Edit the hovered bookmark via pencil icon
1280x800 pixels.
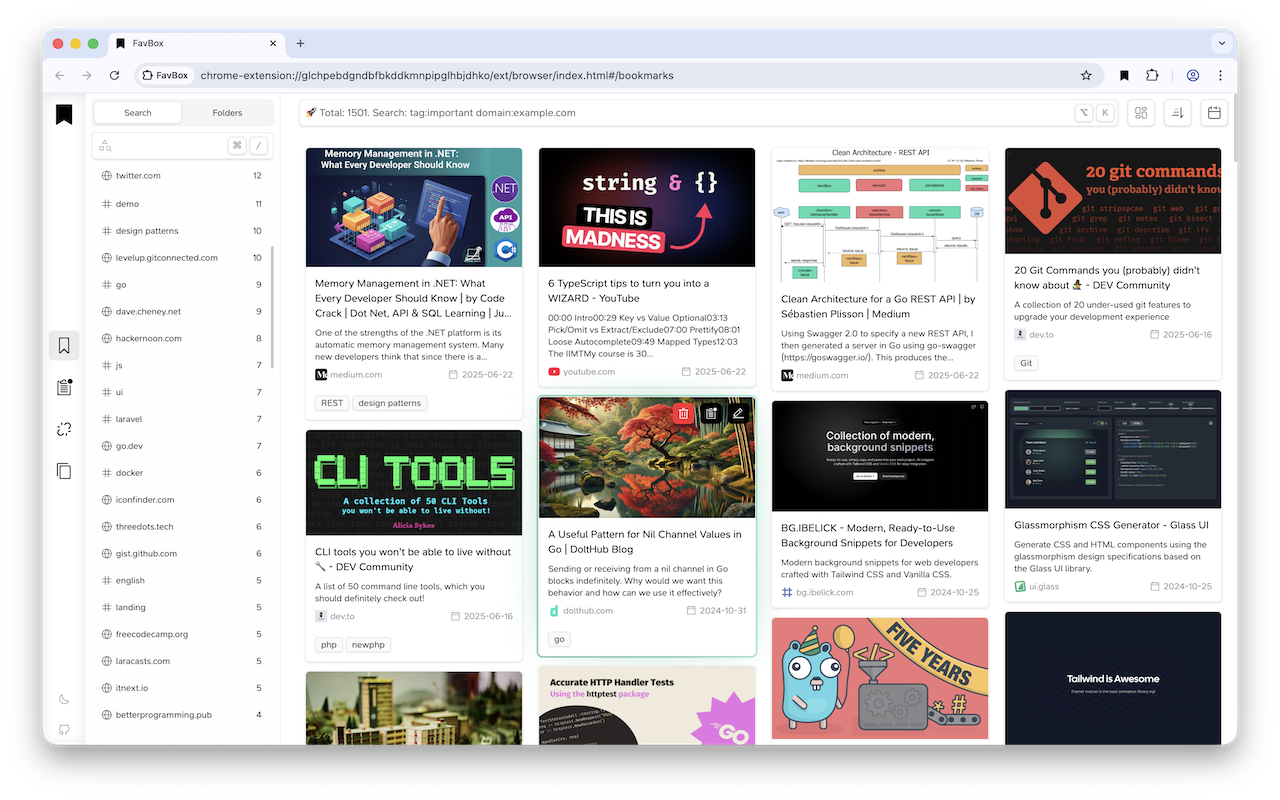coord(738,412)
